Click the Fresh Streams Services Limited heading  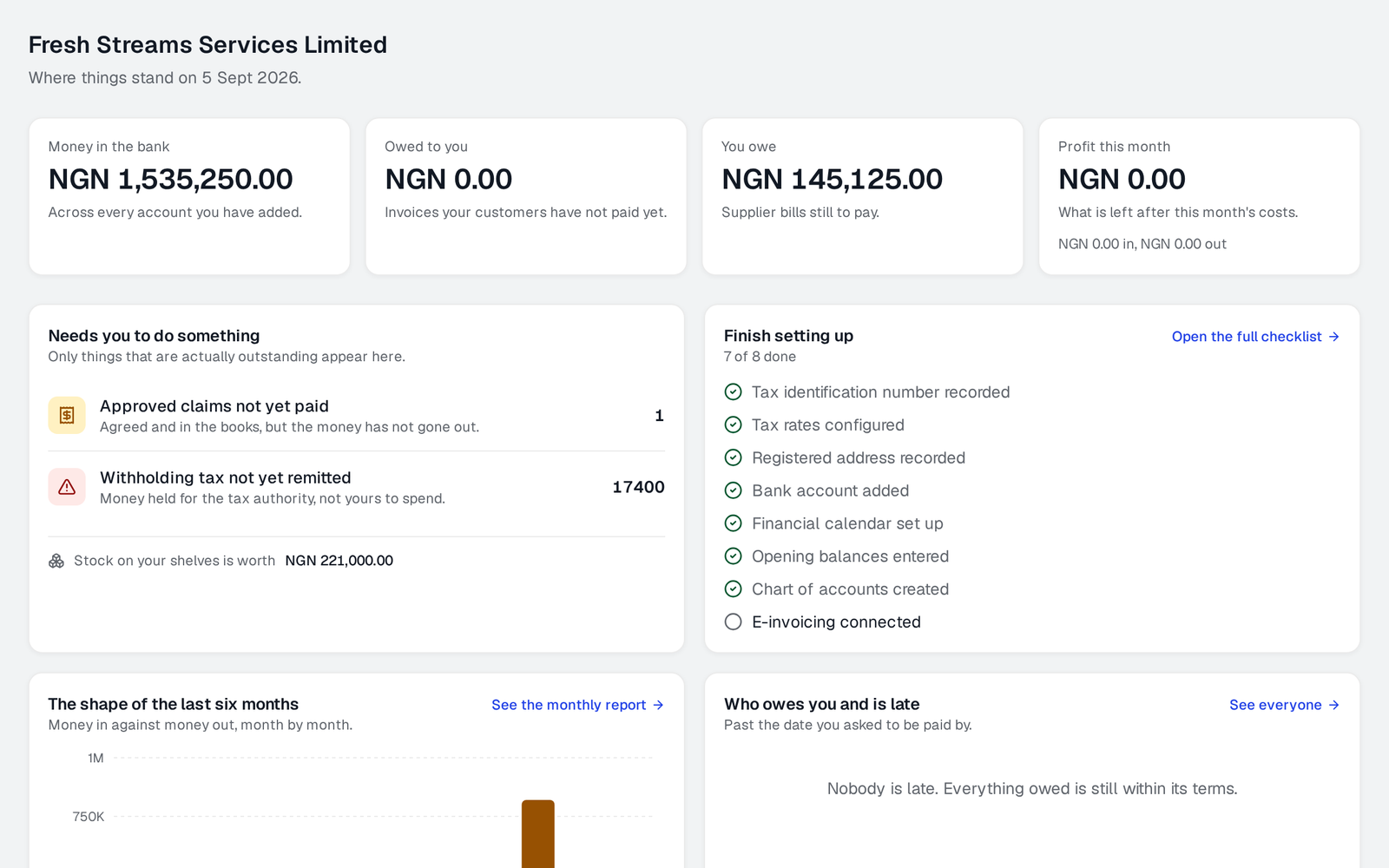point(207,45)
